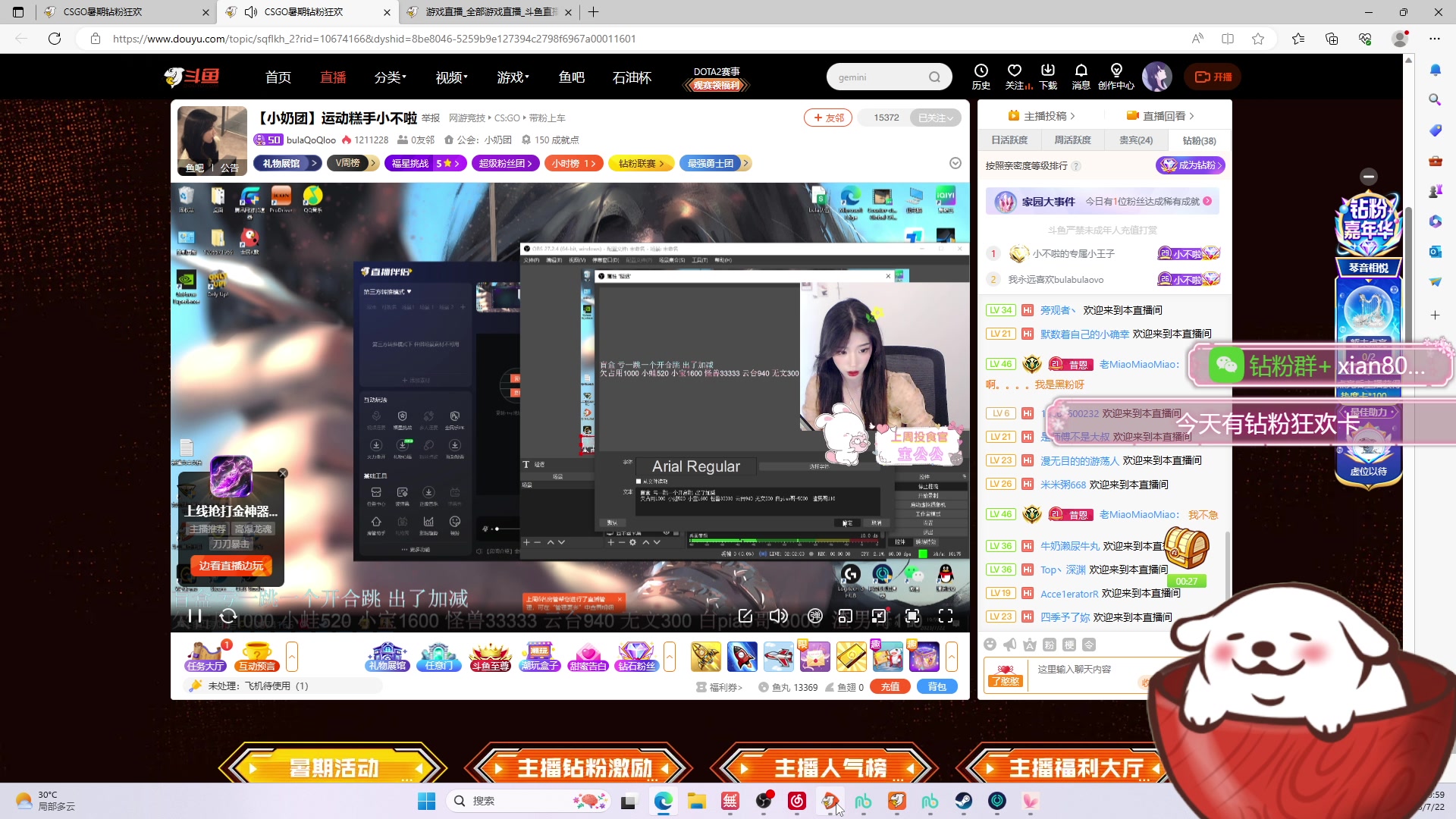Switch to 钻粉(38) tab
Viewport: 1456px width, 819px height.
pyautogui.click(x=1200, y=140)
